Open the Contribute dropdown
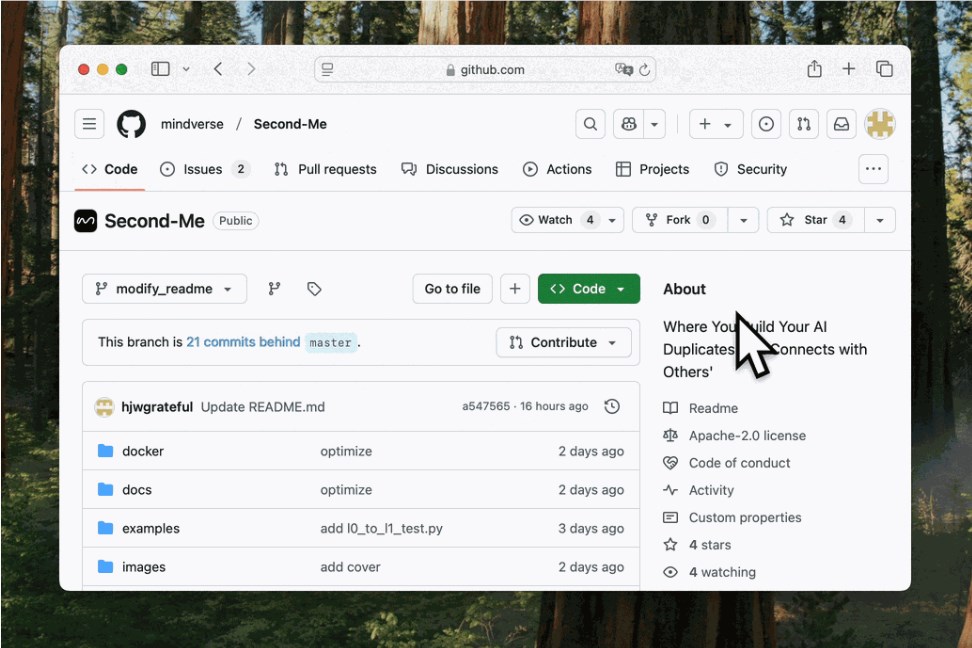972x648 pixels. click(563, 342)
